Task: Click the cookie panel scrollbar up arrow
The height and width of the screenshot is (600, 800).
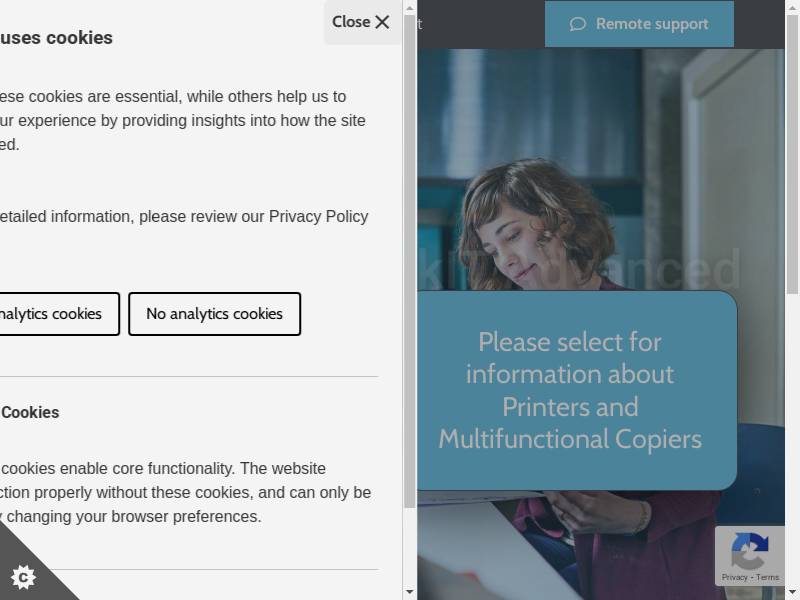Action: (409, 7)
